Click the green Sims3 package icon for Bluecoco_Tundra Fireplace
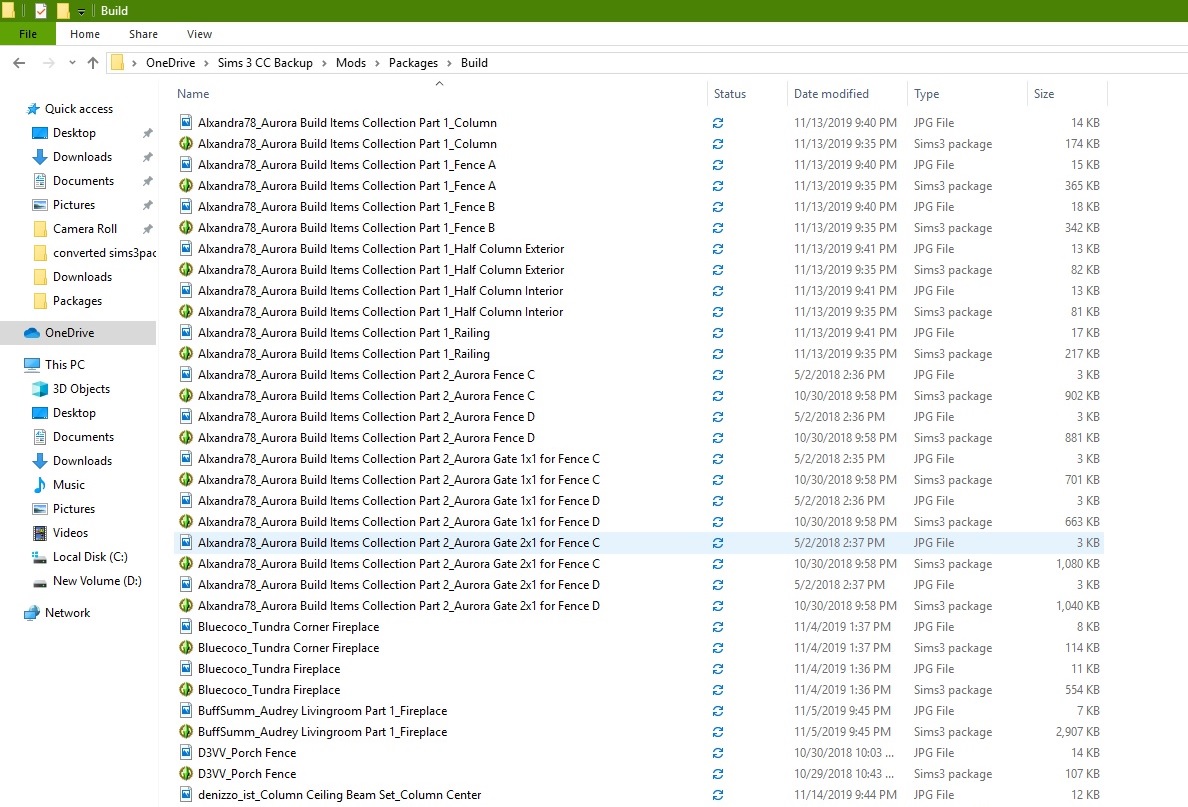The width and height of the screenshot is (1188, 807). 186,690
